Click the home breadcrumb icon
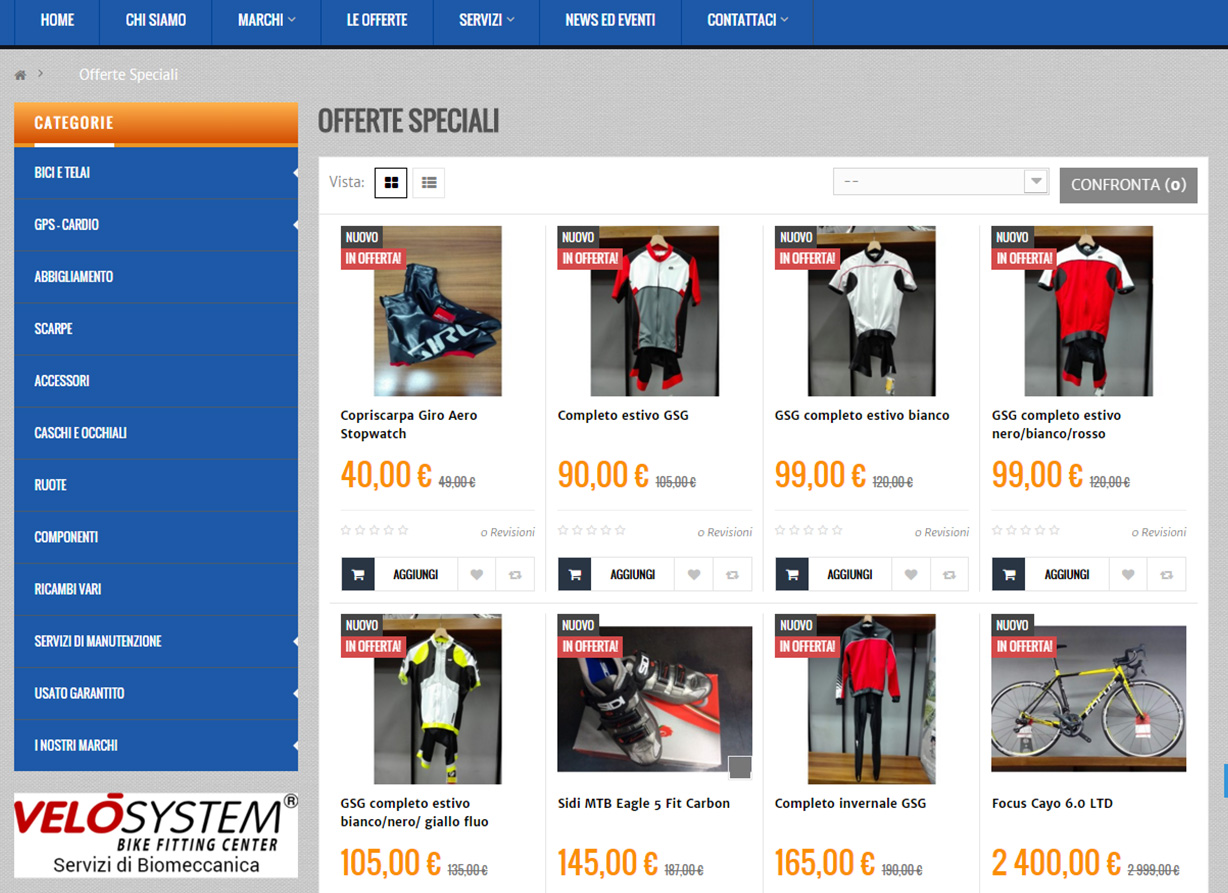This screenshot has width=1228, height=893. [x=20, y=75]
